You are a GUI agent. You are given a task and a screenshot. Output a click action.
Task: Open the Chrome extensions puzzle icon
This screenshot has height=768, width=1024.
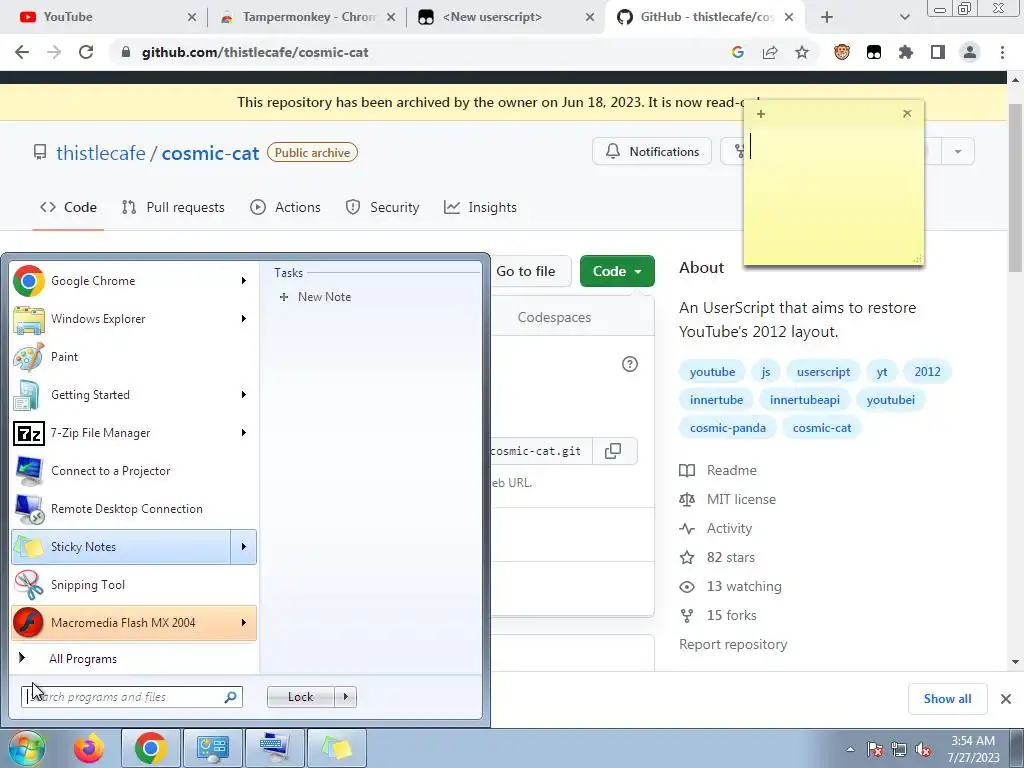[x=905, y=52]
